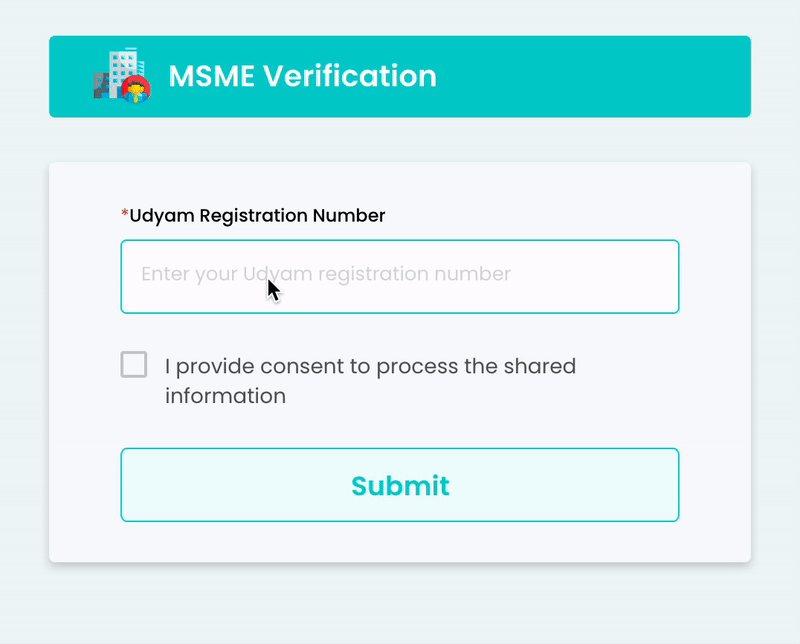
Task: Click the word "information" in consent text
Action: (x=225, y=396)
